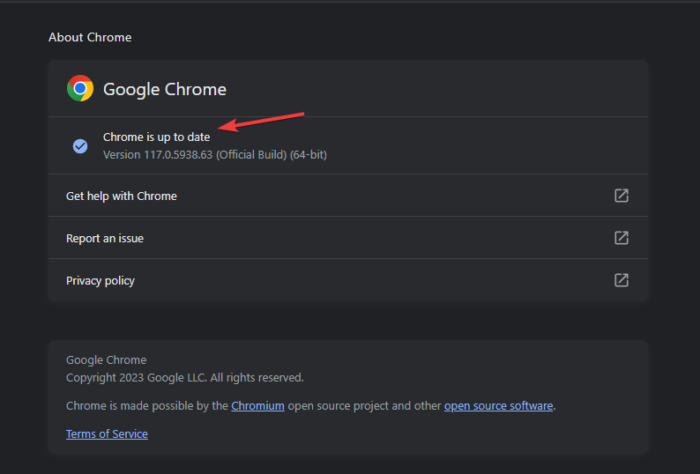Click Google Chrome label in the footer card
Viewport: 700px width, 474px height.
(x=106, y=360)
